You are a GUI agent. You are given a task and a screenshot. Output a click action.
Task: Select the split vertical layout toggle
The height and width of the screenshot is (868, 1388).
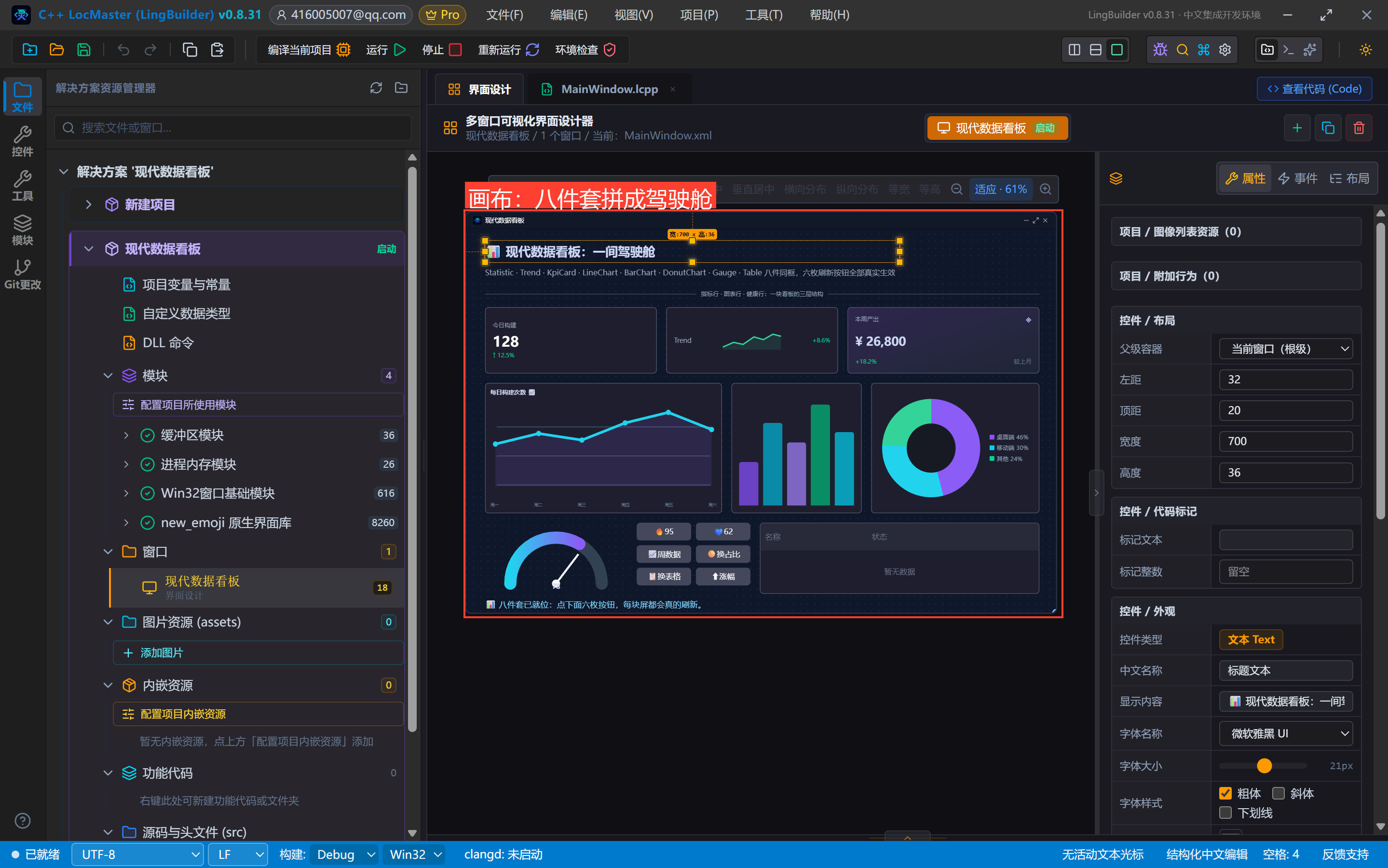coord(1074,50)
